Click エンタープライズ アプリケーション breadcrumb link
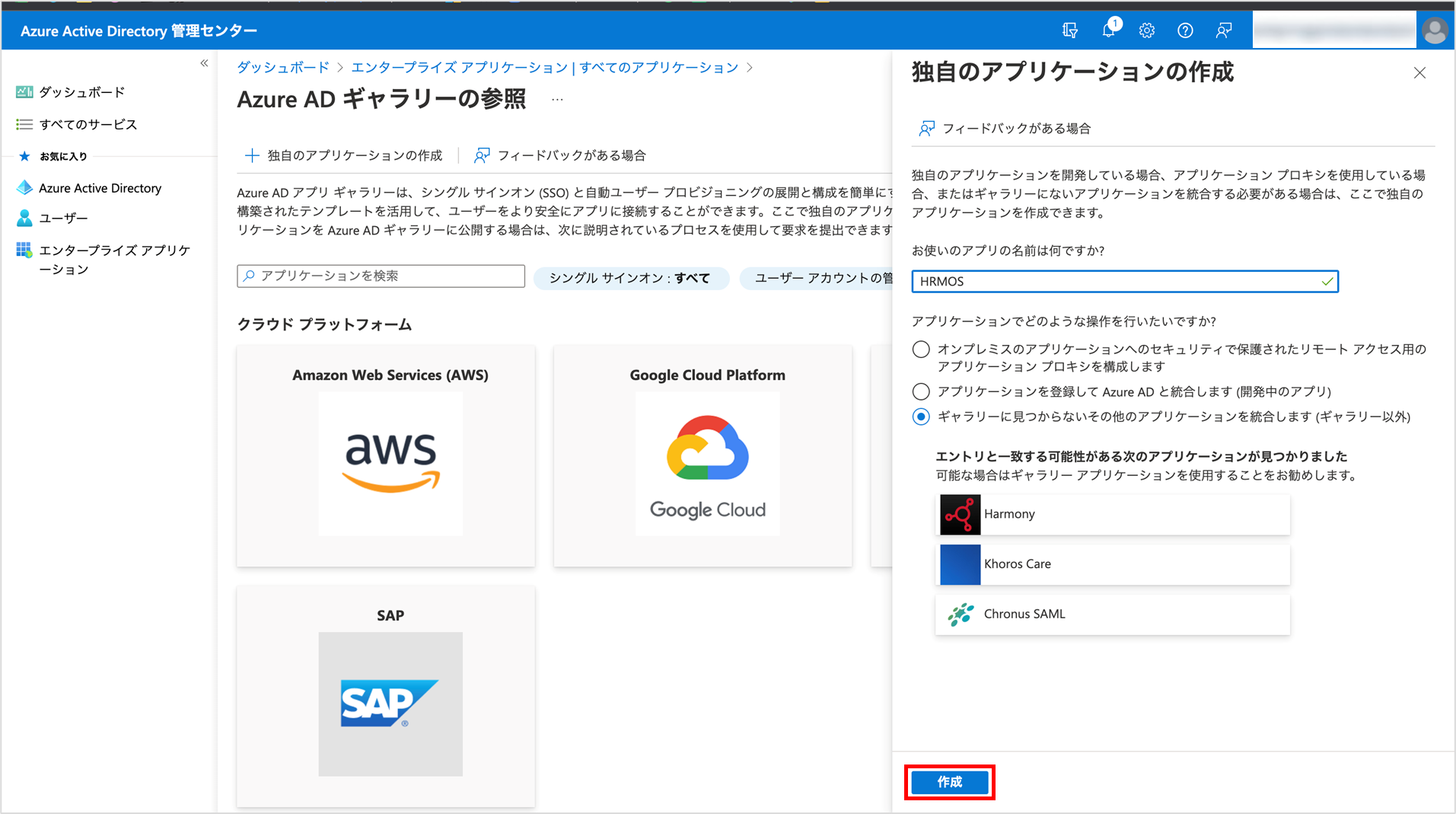 click(545, 67)
